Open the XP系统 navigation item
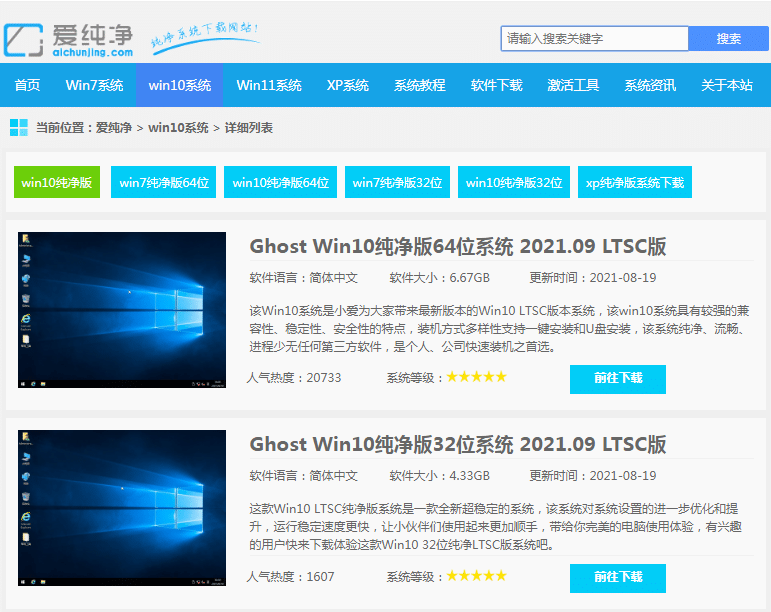771x612 pixels. [347, 85]
